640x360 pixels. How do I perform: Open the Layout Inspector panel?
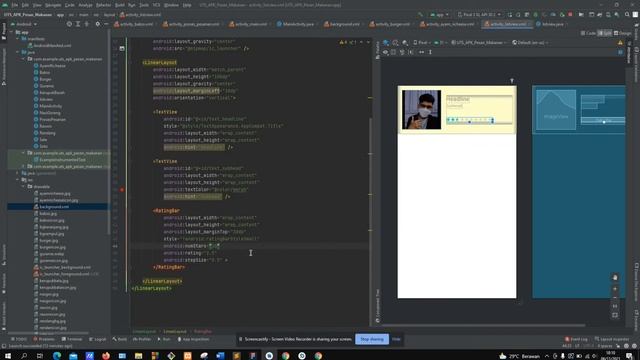pos(612,339)
